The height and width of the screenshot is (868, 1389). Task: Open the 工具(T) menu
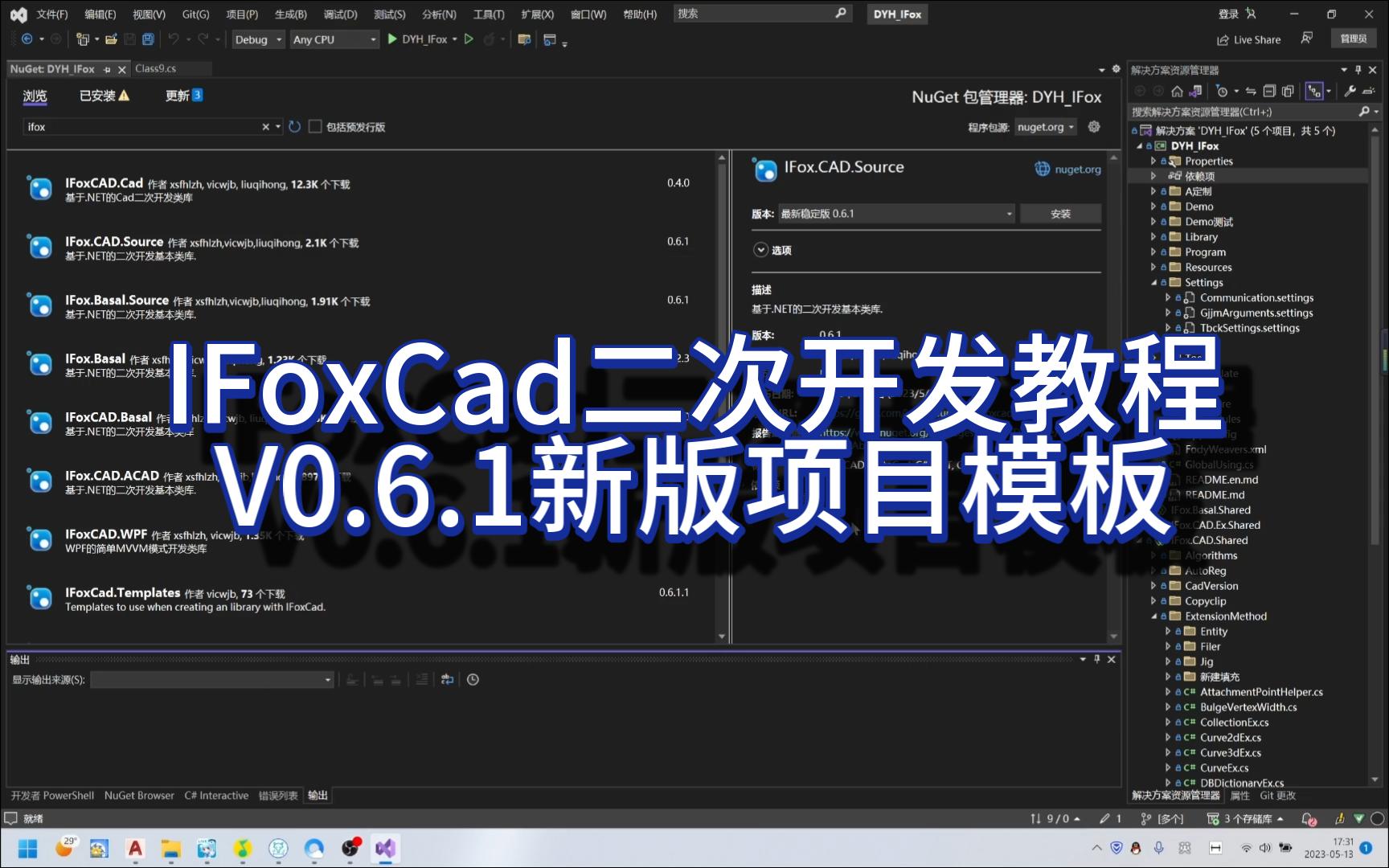[x=489, y=14]
